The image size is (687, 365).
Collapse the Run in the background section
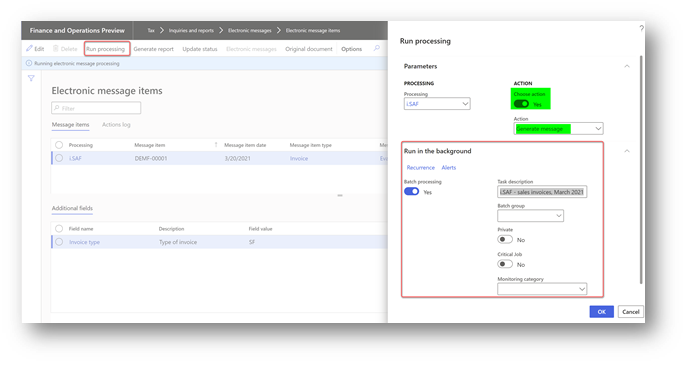pos(627,151)
